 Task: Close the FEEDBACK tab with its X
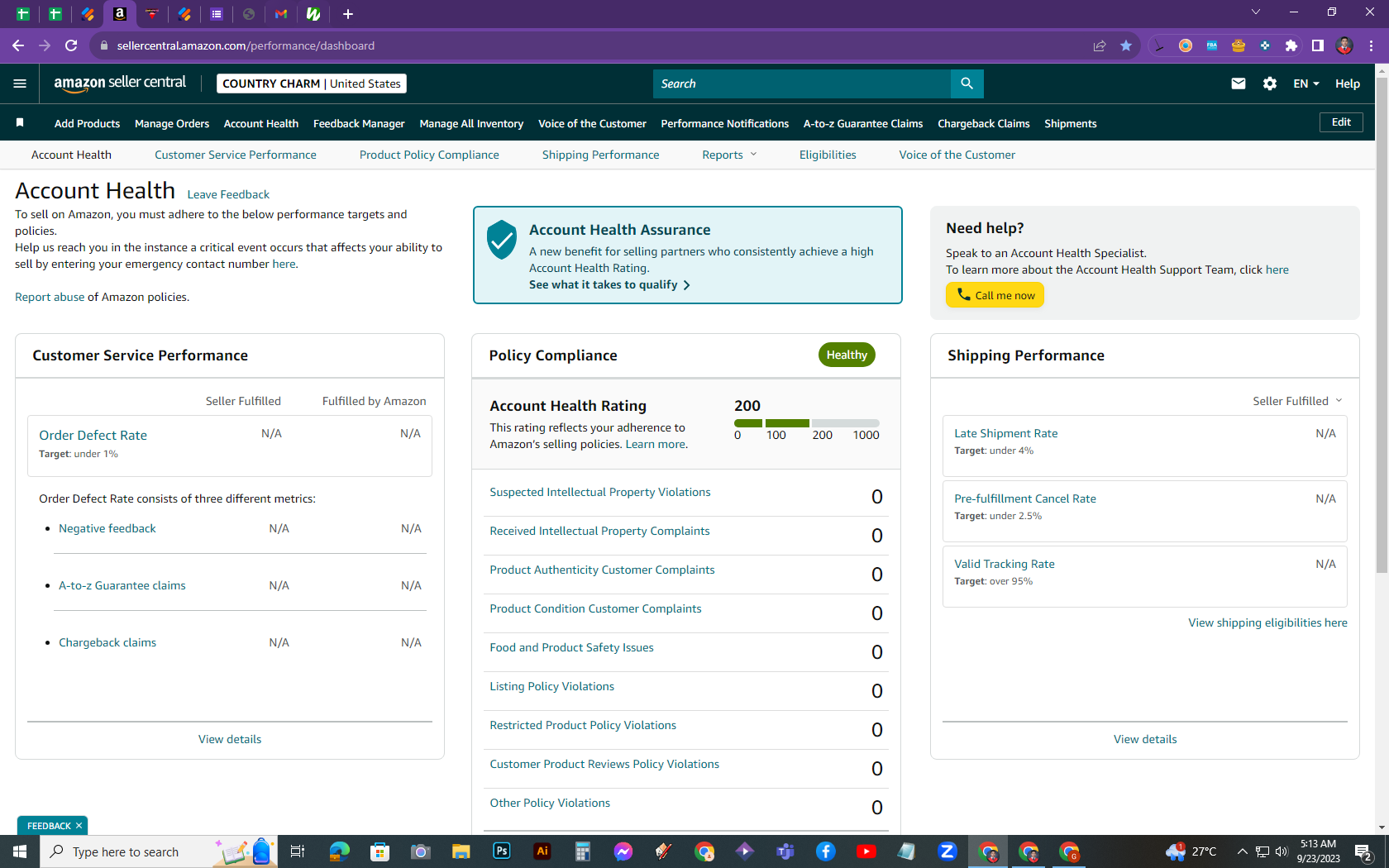coord(79,826)
